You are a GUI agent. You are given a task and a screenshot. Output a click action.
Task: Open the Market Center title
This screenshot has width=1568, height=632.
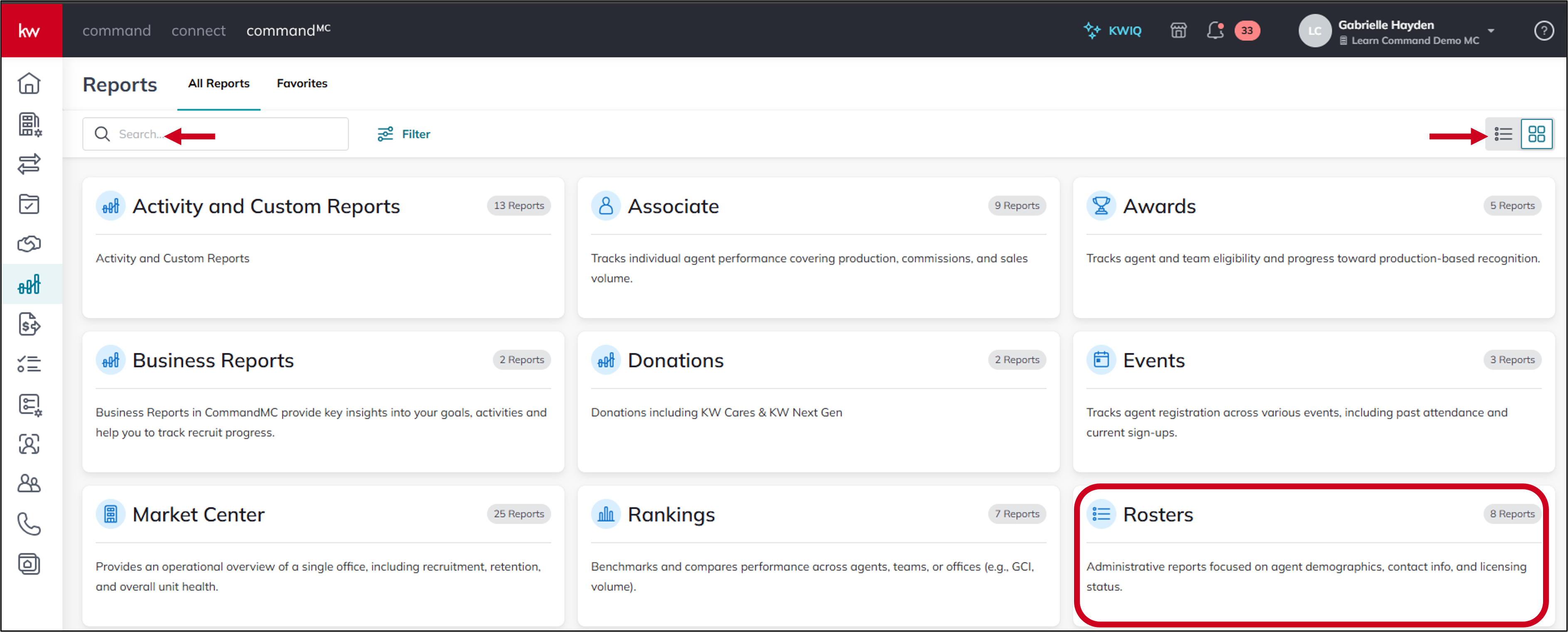198,515
